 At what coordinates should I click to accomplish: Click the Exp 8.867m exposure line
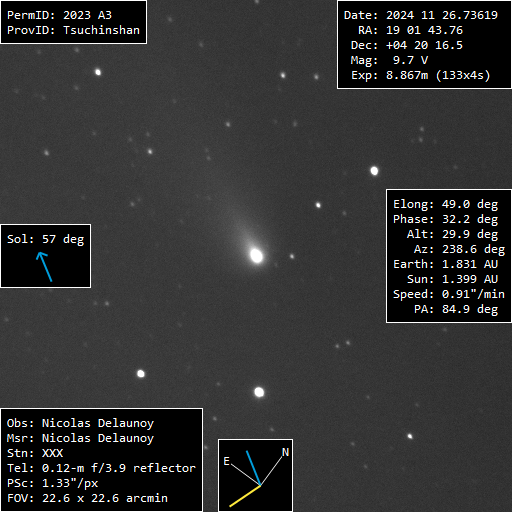tap(421, 75)
